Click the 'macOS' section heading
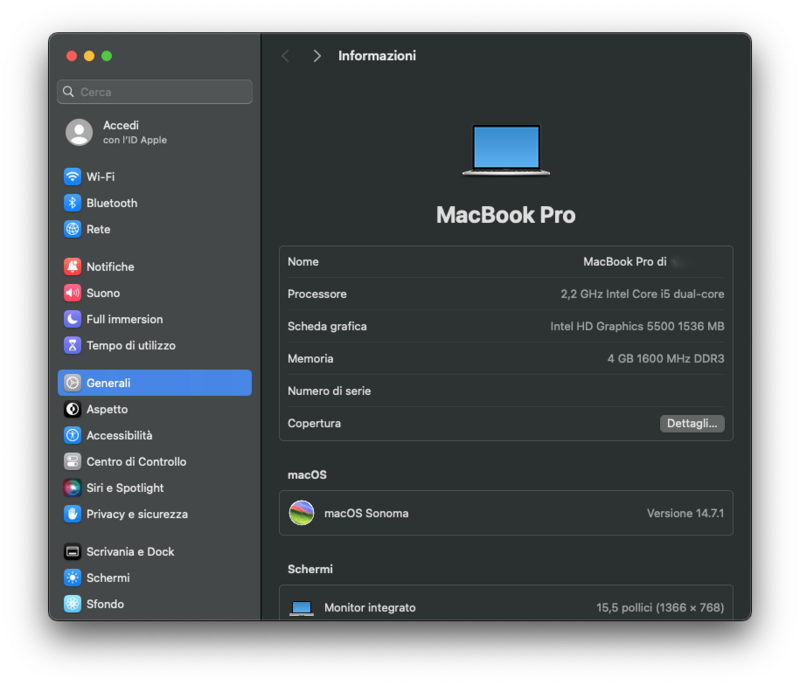Viewport: 800px width, 685px height. 307,475
